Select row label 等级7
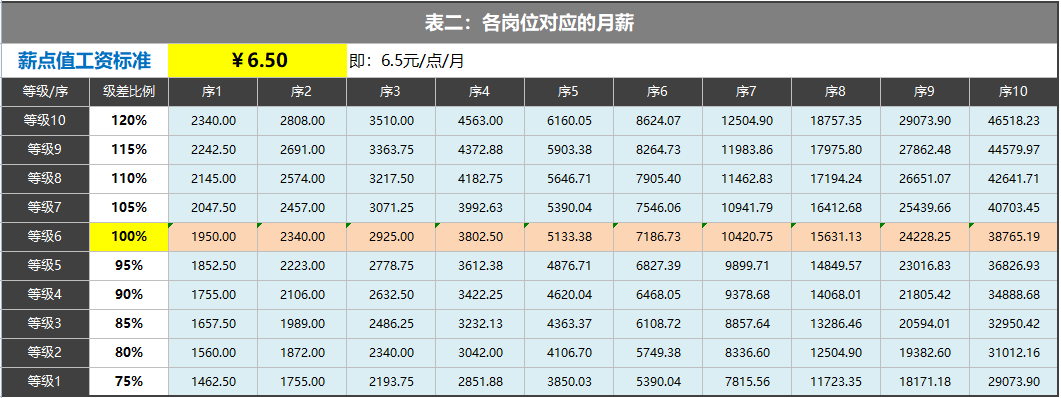 [x=45, y=208]
